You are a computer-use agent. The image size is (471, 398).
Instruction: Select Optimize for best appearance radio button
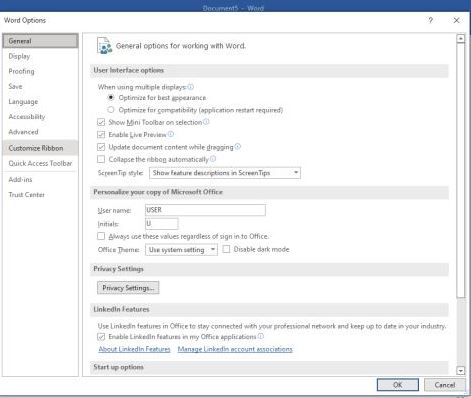pos(111,98)
